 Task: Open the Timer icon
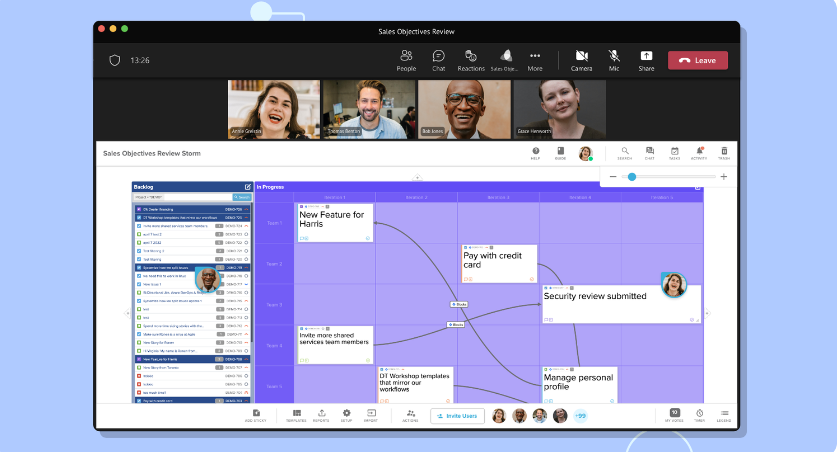(x=699, y=415)
